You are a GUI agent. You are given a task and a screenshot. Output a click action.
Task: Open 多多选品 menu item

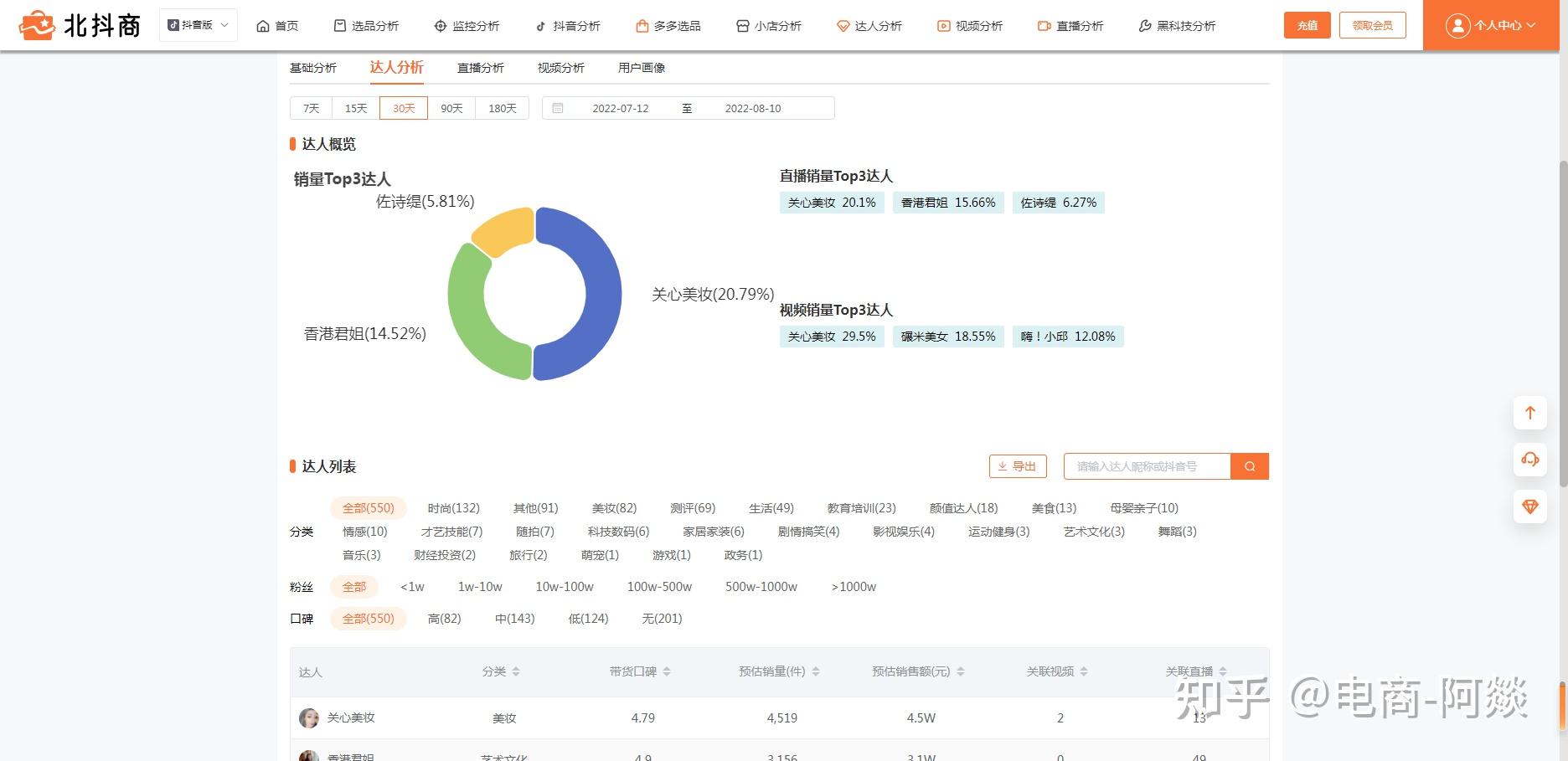pos(668,26)
